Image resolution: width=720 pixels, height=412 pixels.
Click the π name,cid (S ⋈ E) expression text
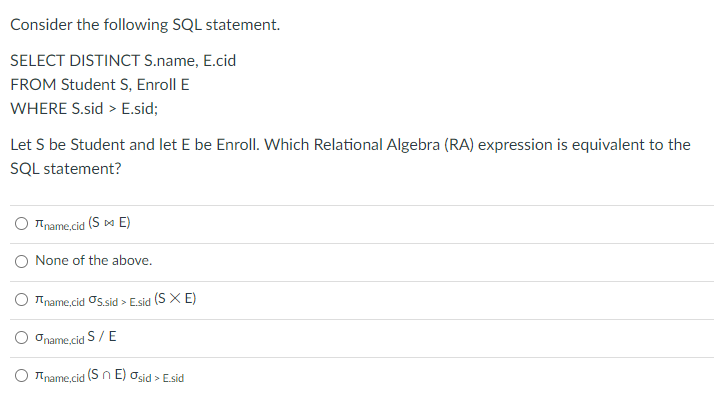[x=83, y=224]
